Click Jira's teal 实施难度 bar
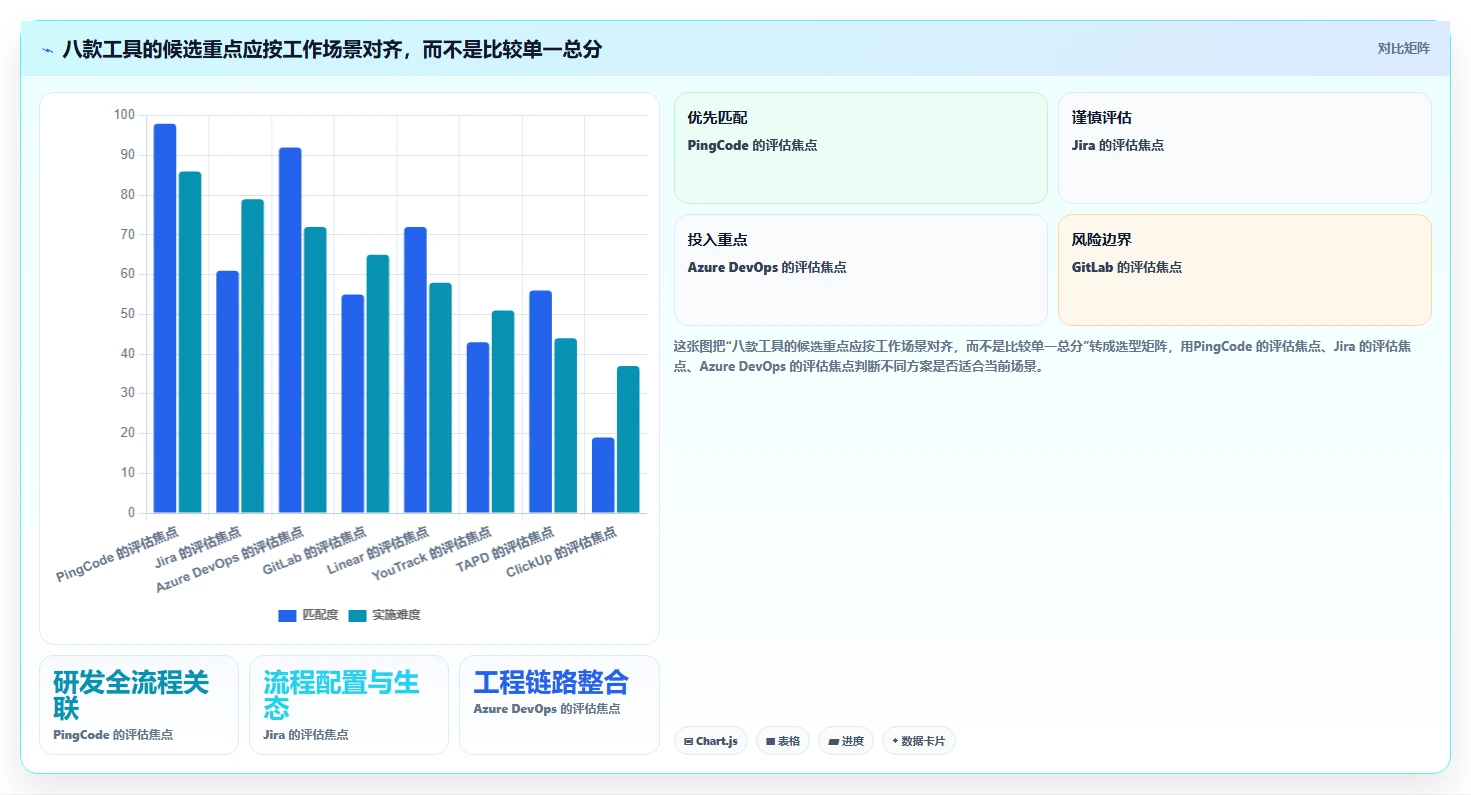Screen dimensions: 1471x795 253,356
